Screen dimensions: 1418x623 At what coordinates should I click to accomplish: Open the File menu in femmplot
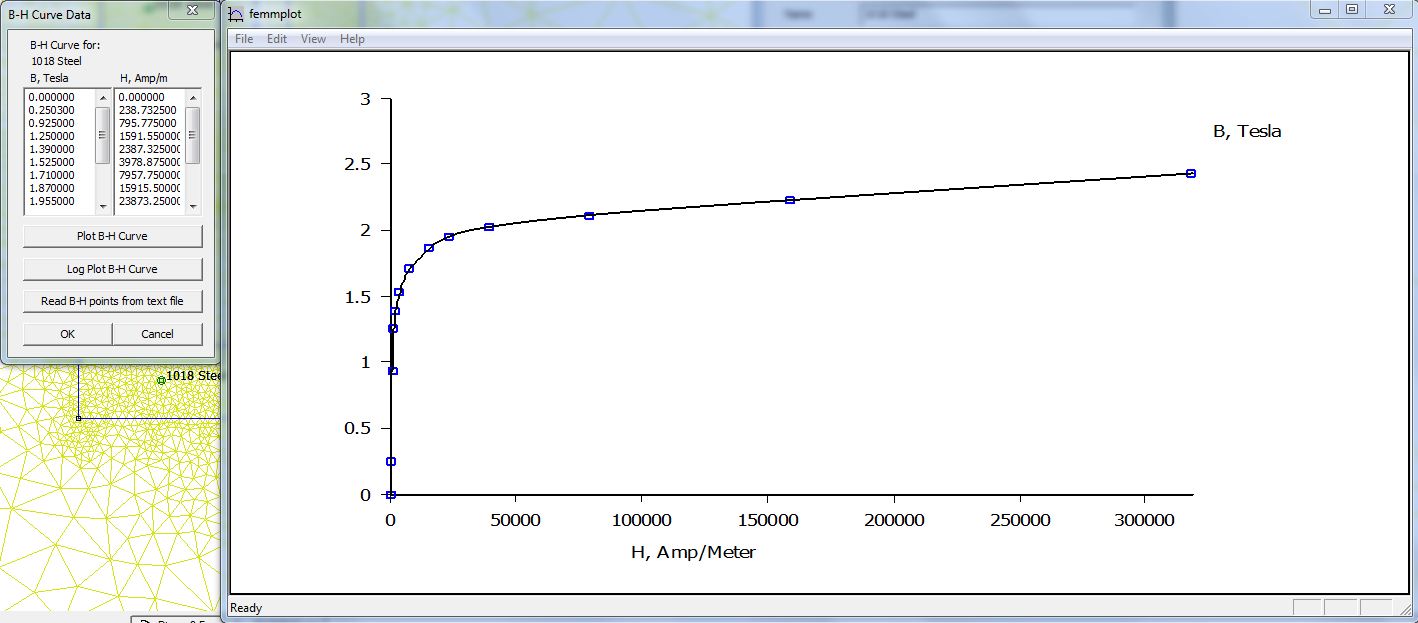(244, 39)
